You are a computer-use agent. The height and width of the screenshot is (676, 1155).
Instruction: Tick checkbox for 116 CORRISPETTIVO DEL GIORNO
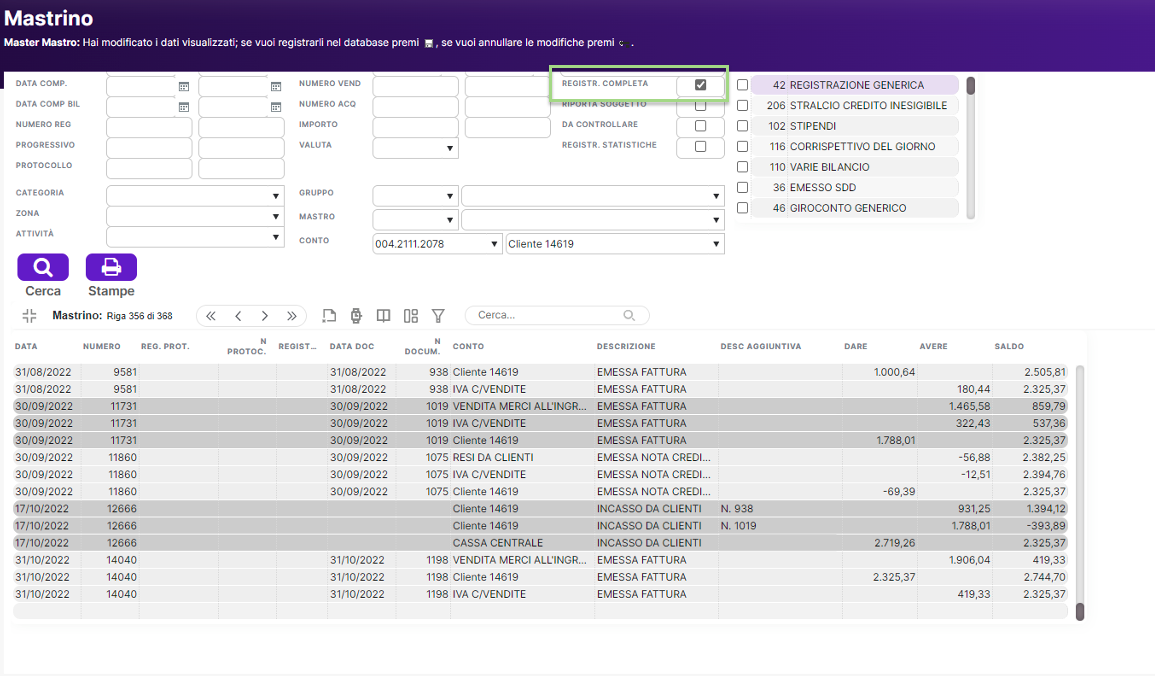point(742,147)
